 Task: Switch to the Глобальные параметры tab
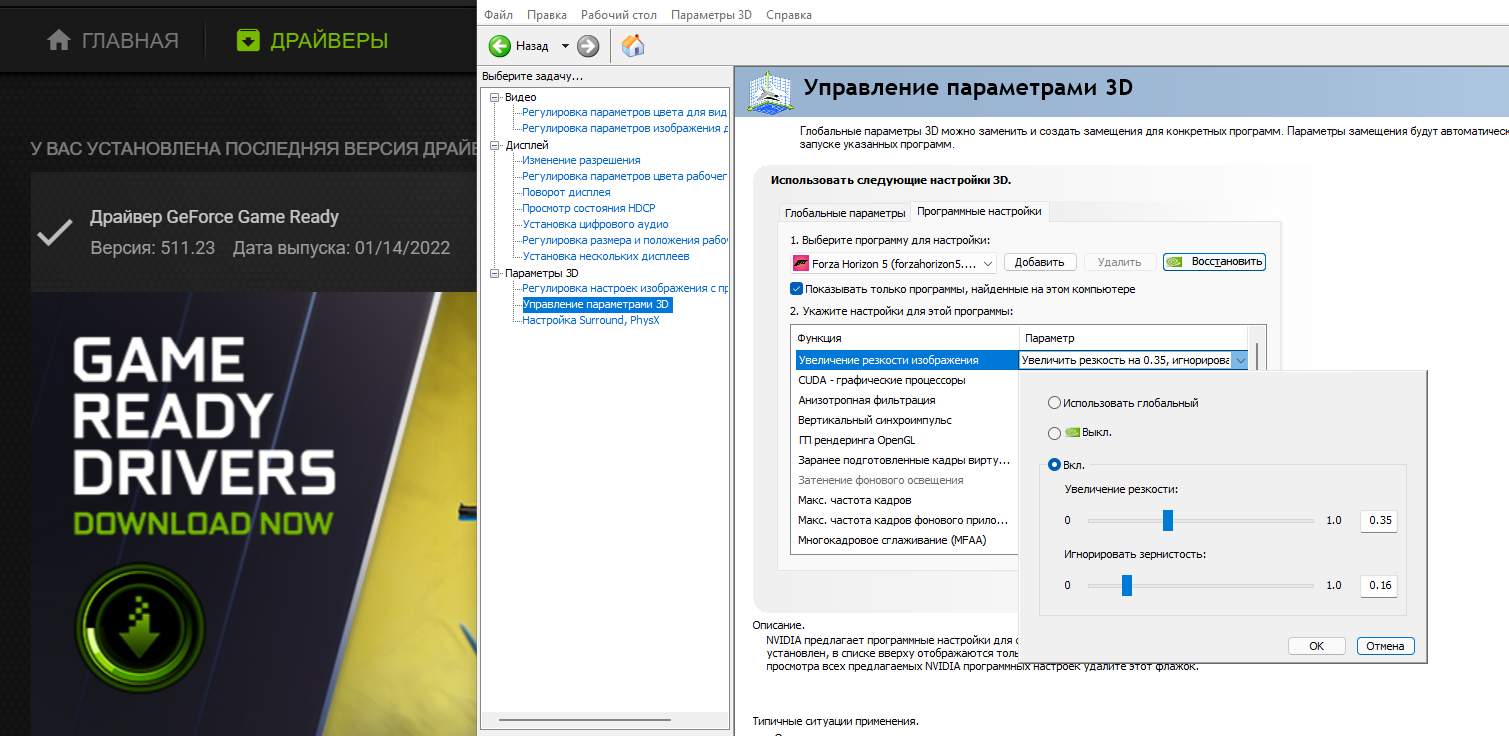pyautogui.click(x=845, y=213)
